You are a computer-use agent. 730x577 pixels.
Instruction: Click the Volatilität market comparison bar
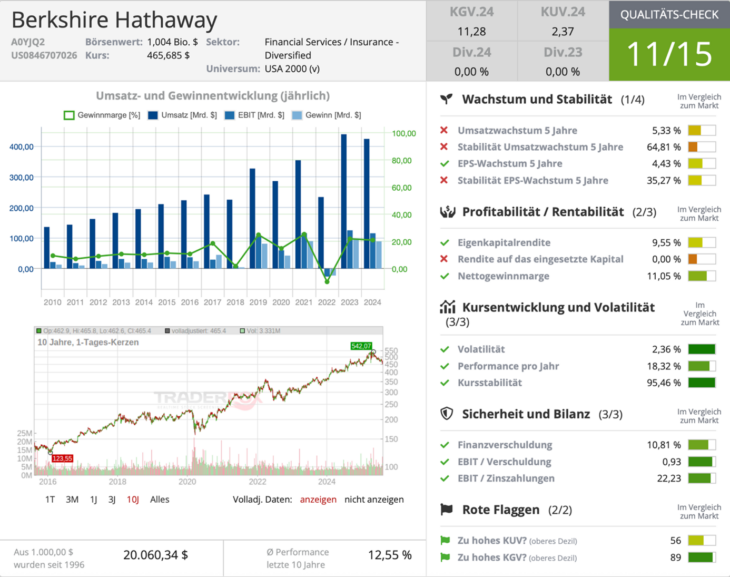pyautogui.click(x=702, y=349)
